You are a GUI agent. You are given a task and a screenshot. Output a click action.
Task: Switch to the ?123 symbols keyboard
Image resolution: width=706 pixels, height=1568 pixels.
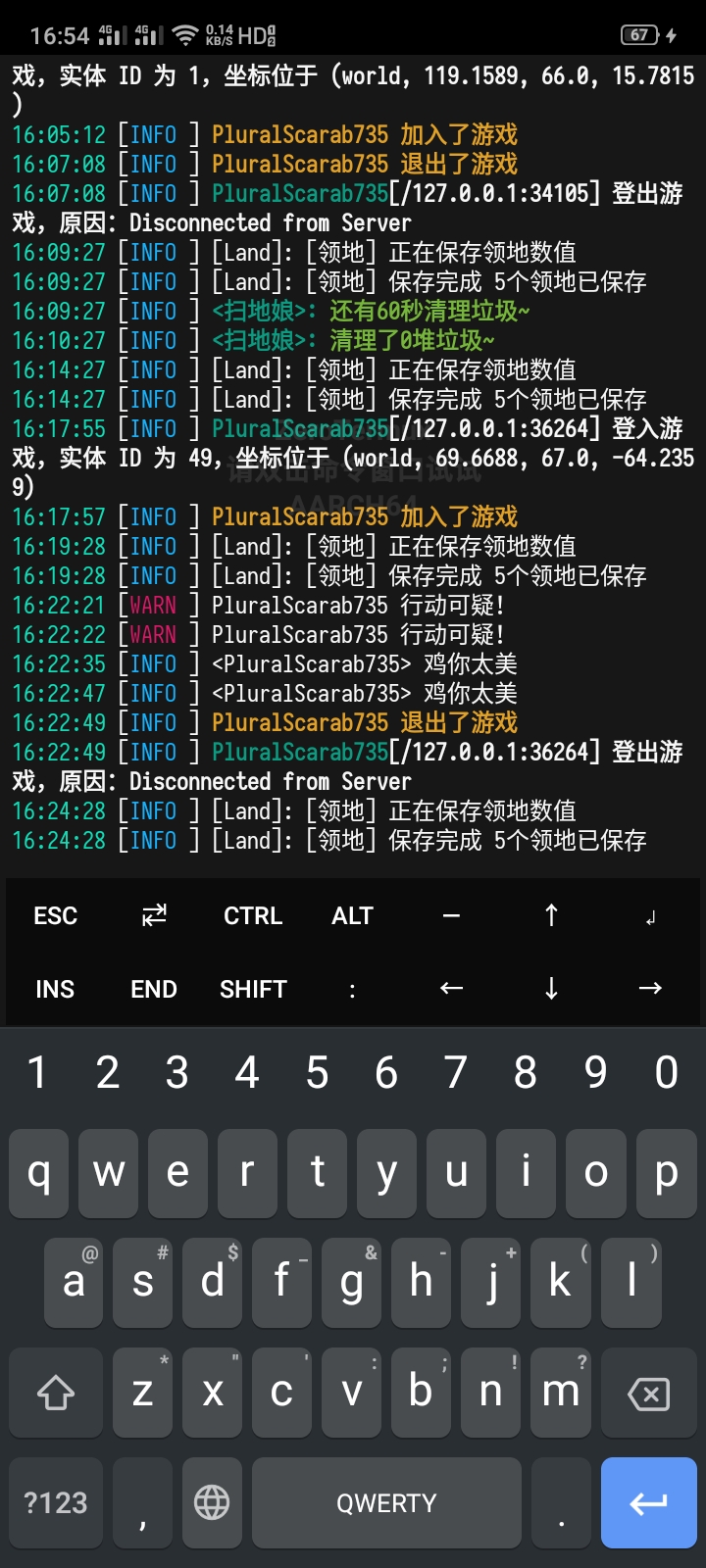click(x=56, y=1502)
